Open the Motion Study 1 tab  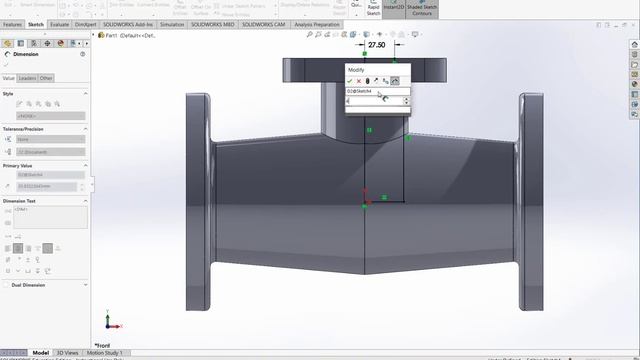[104, 353]
